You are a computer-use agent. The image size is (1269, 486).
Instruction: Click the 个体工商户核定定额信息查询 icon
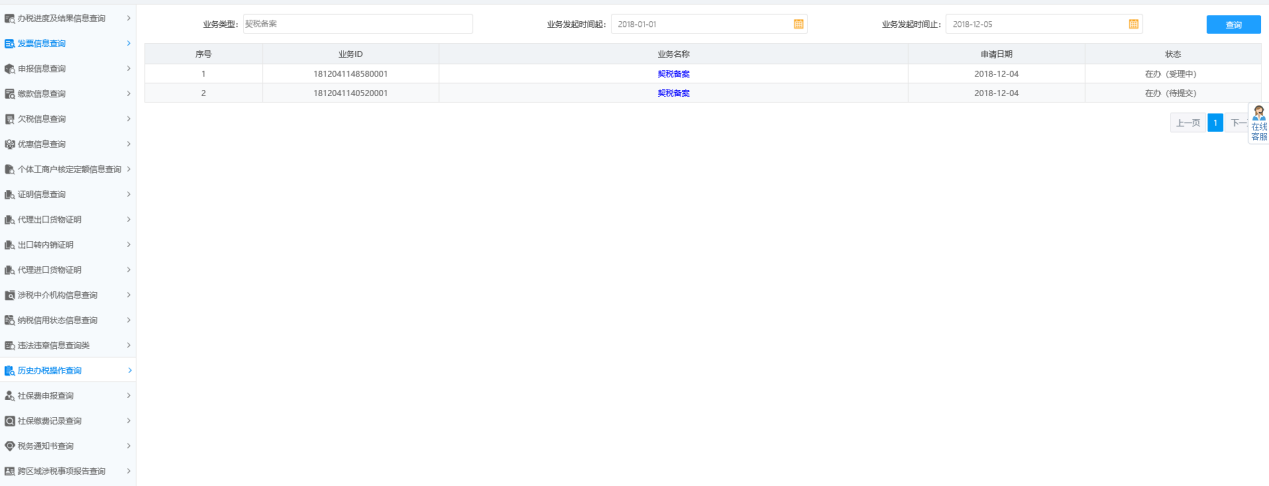click(9, 169)
